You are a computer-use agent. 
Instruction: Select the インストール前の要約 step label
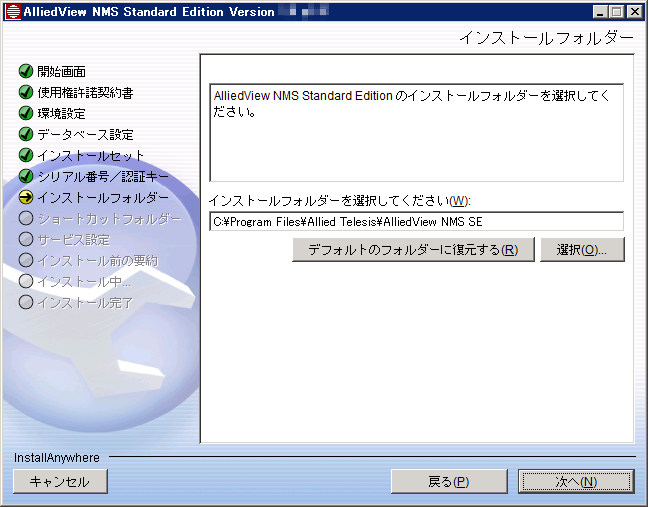[98, 261]
